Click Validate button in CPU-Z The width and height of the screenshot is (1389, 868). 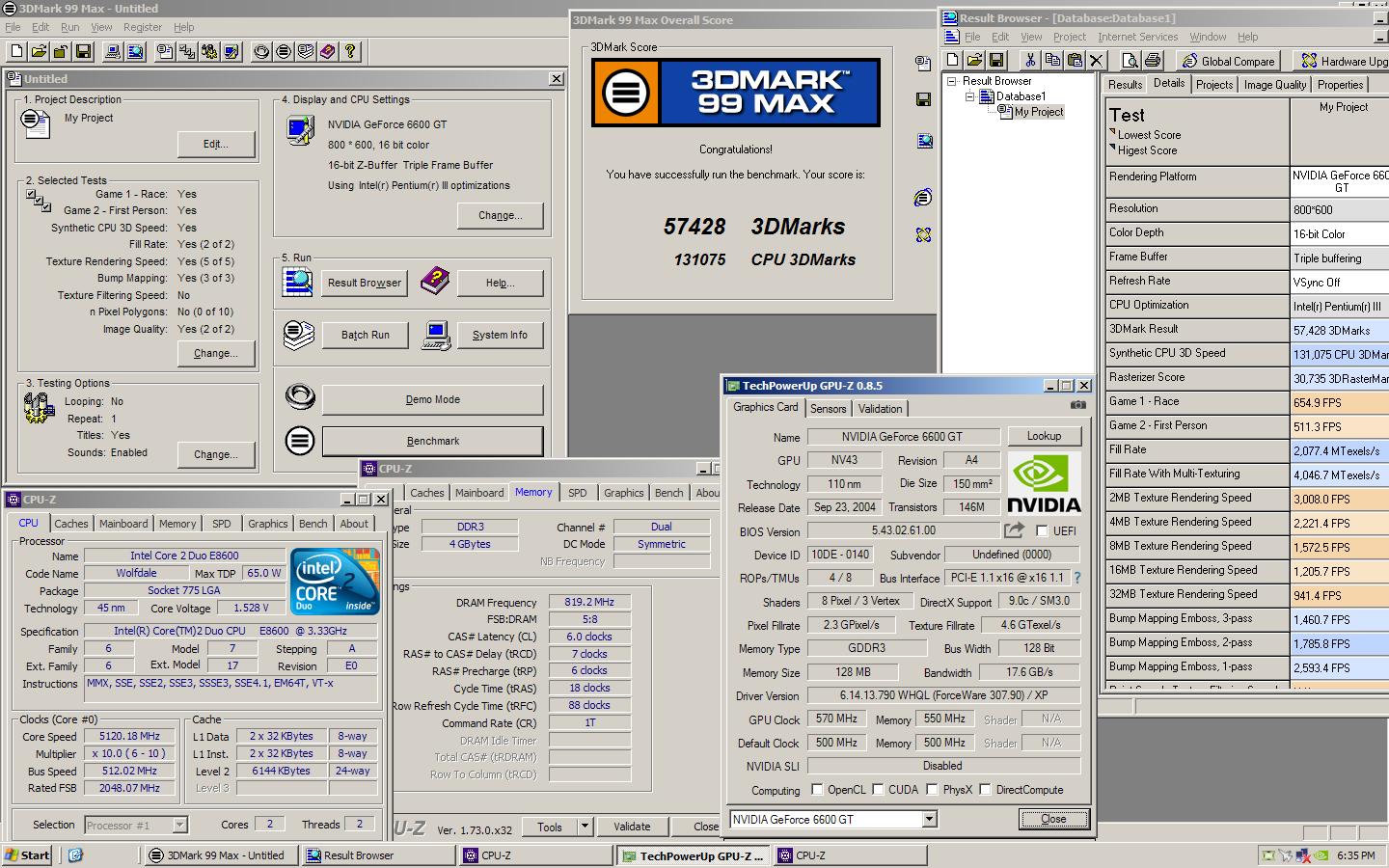coord(631,827)
